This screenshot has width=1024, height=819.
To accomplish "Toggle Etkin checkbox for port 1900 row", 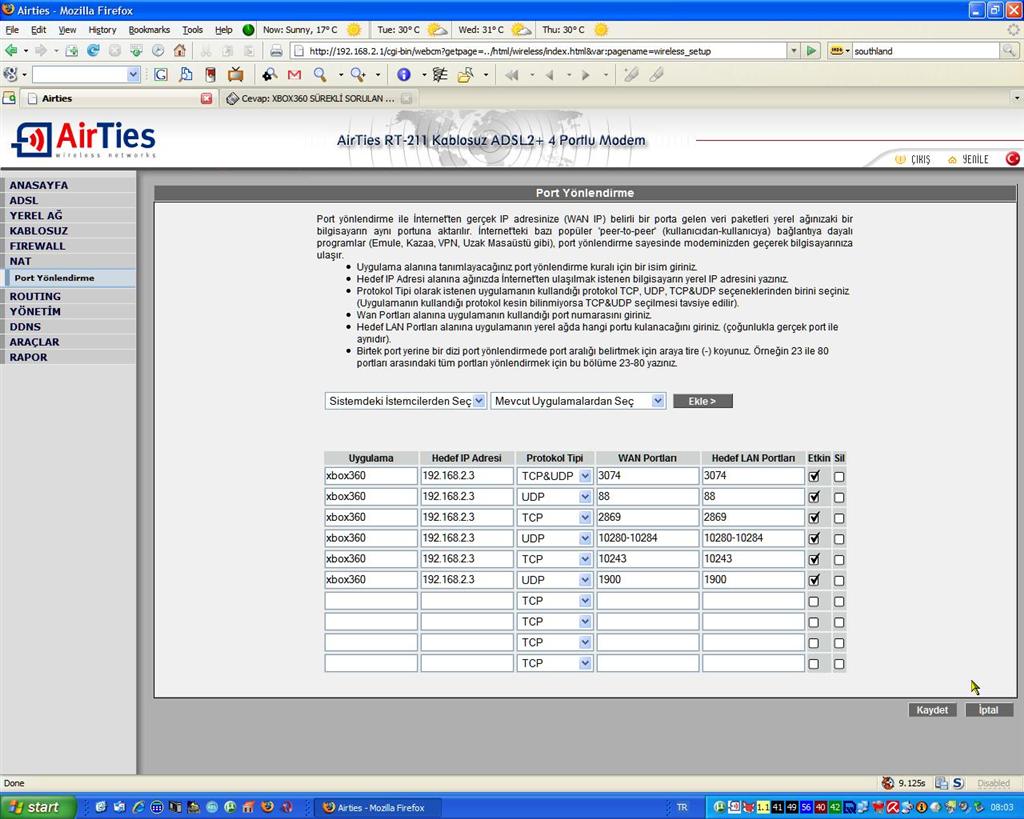I will 814,581.
